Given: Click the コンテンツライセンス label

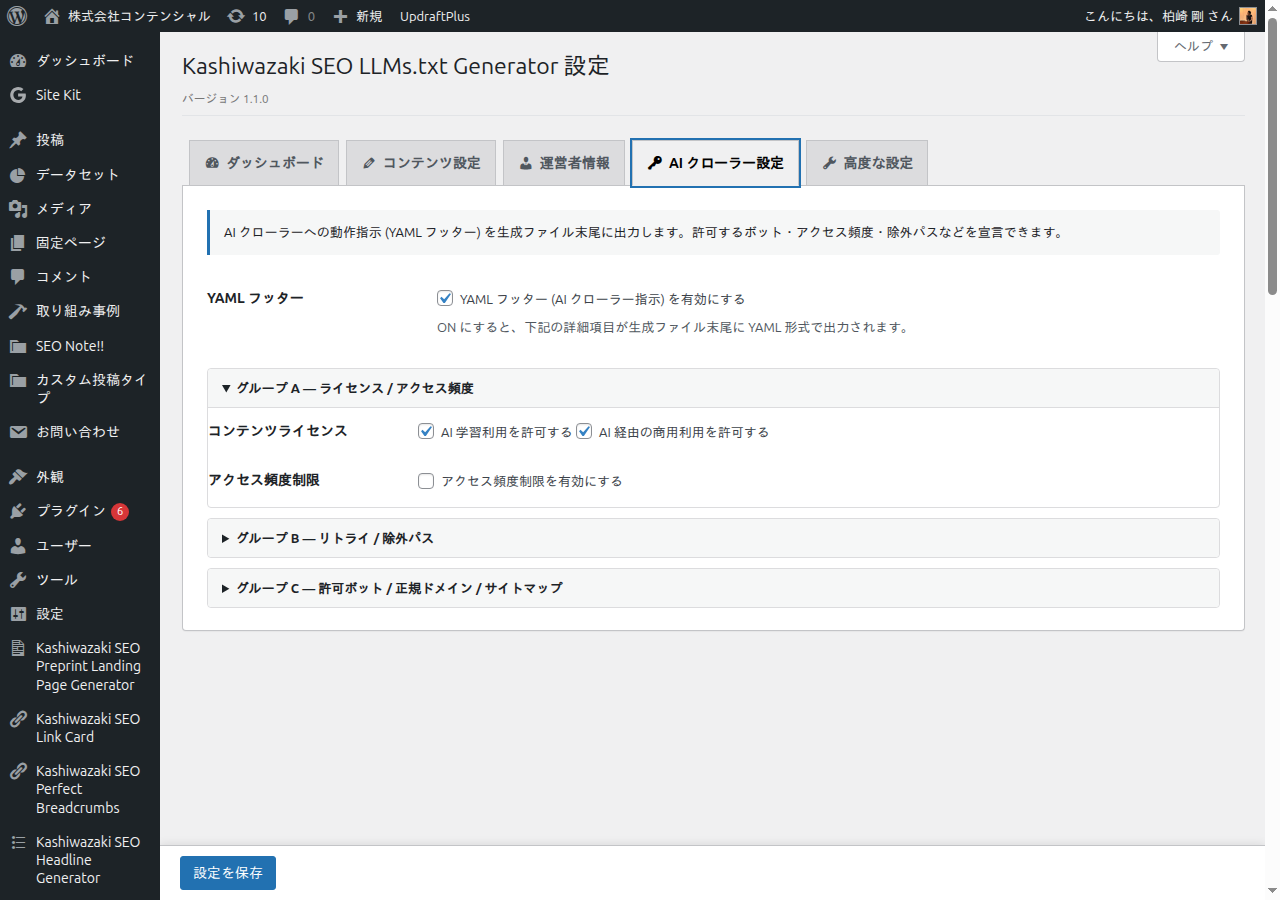Looking at the screenshot, I should click(278, 431).
